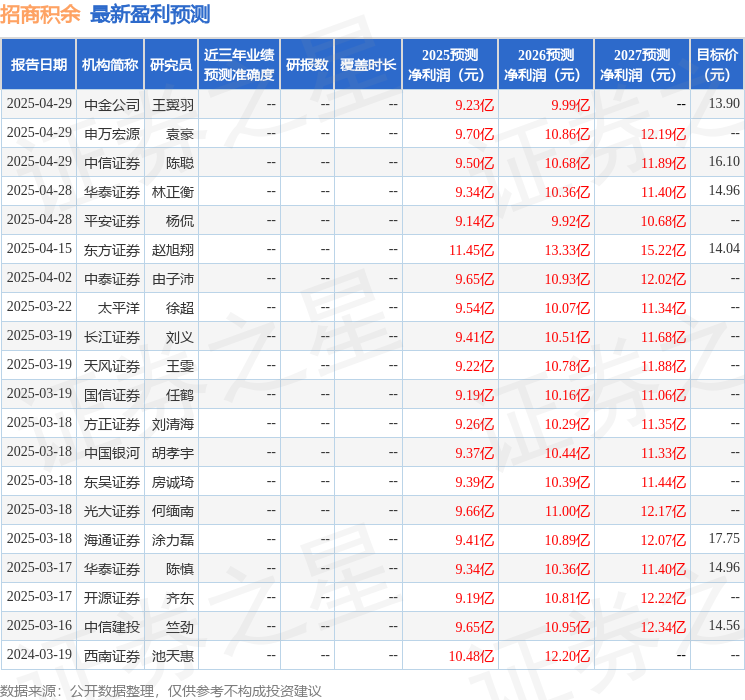The height and width of the screenshot is (700, 745).
Task: Click the 覆盖时长 column header
Action: [x=368, y=65]
